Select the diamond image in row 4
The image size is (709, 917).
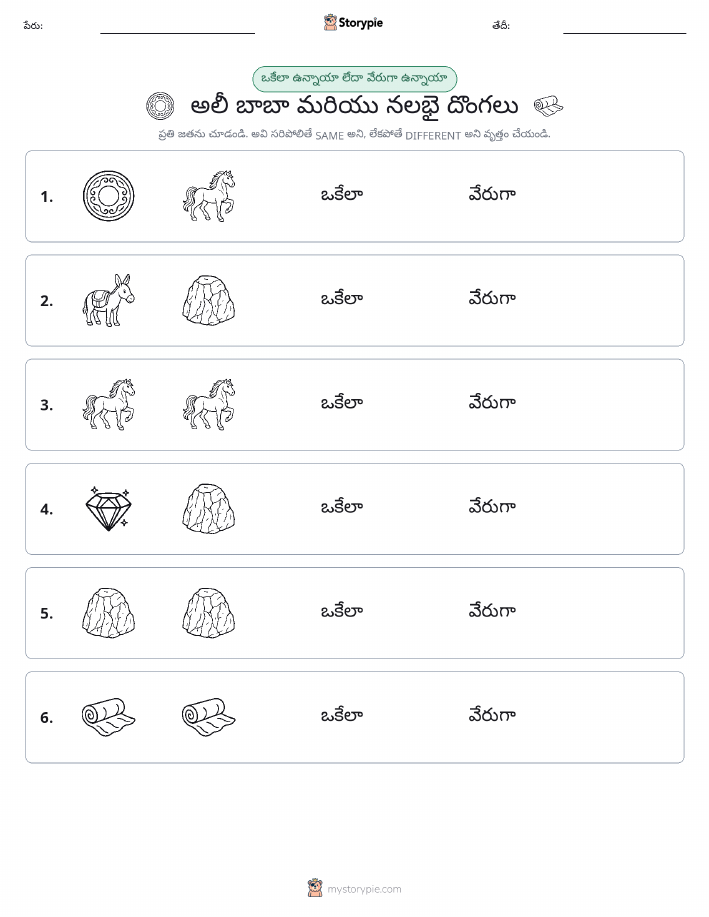coord(108,508)
